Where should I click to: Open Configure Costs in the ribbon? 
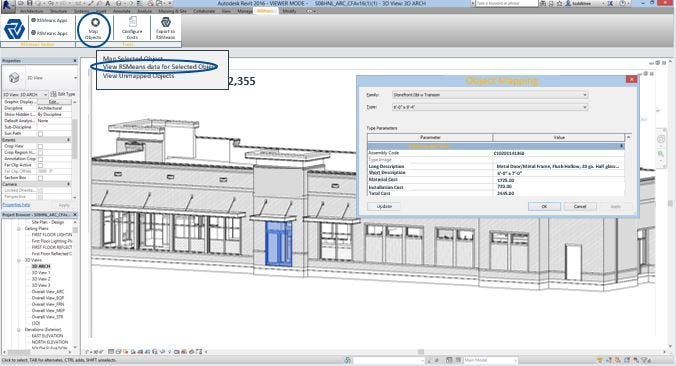pos(132,28)
